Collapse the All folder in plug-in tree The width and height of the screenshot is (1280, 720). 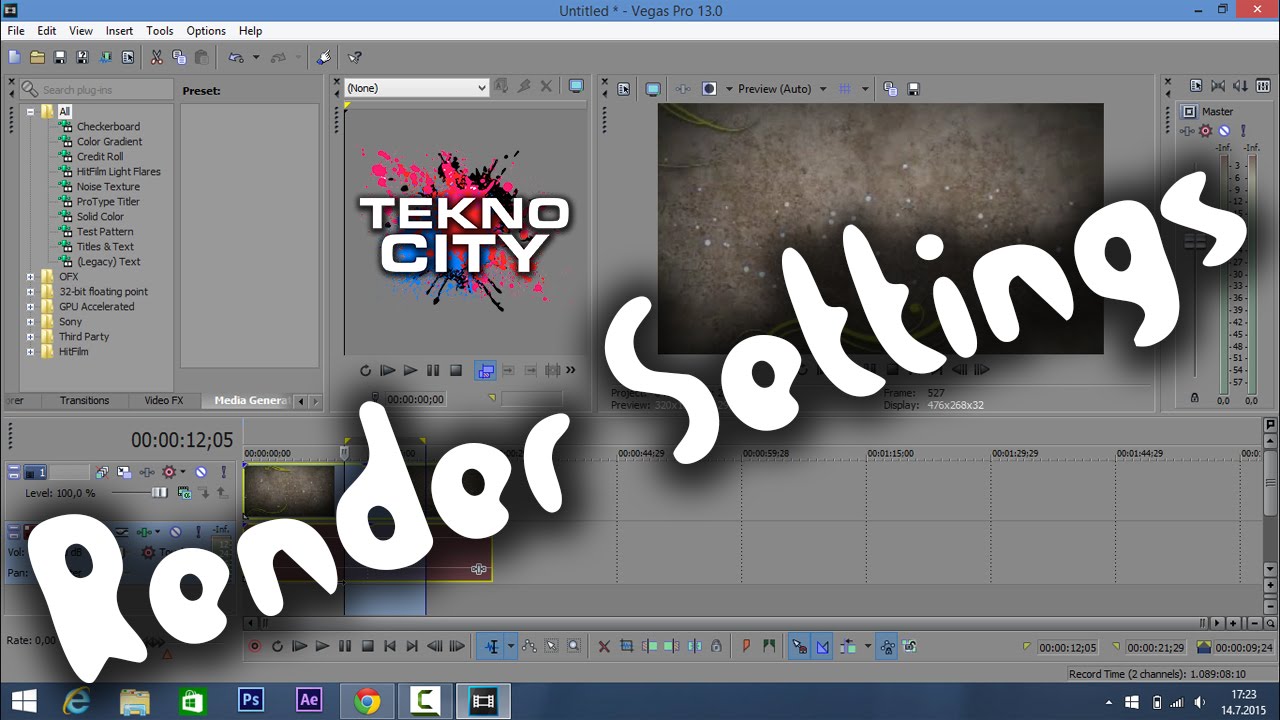point(30,112)
